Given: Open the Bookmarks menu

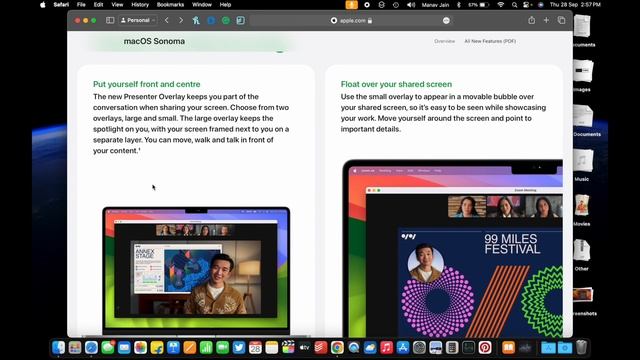Looking at the screenshot, I should point(170,4).
